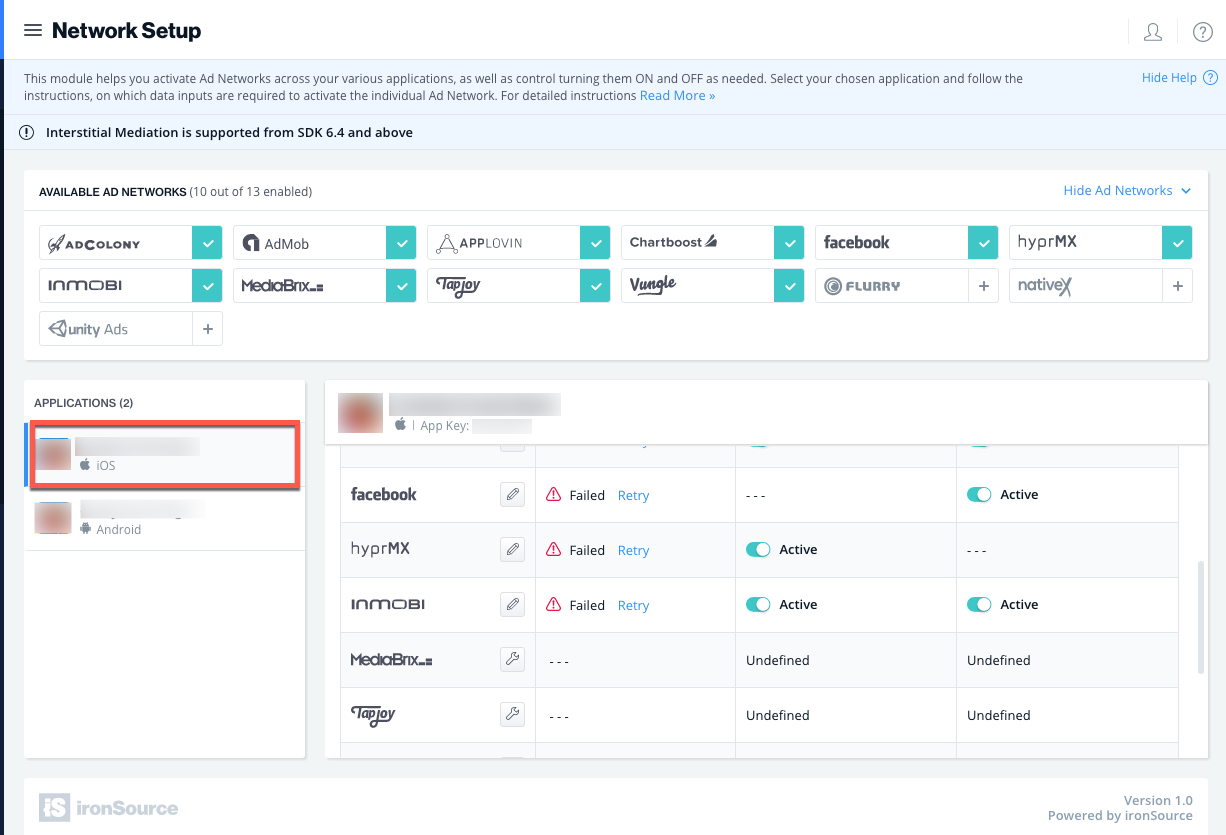Viewport: 1226px width, 835px height.
Task: Edit the facebook network settings via pencil icon
Action: 512,494
